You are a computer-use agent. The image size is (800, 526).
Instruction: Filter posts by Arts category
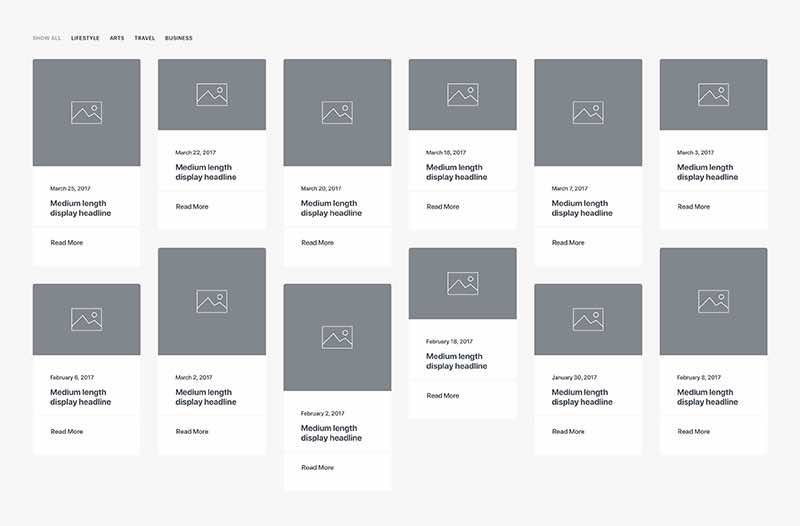pos(117,38)
